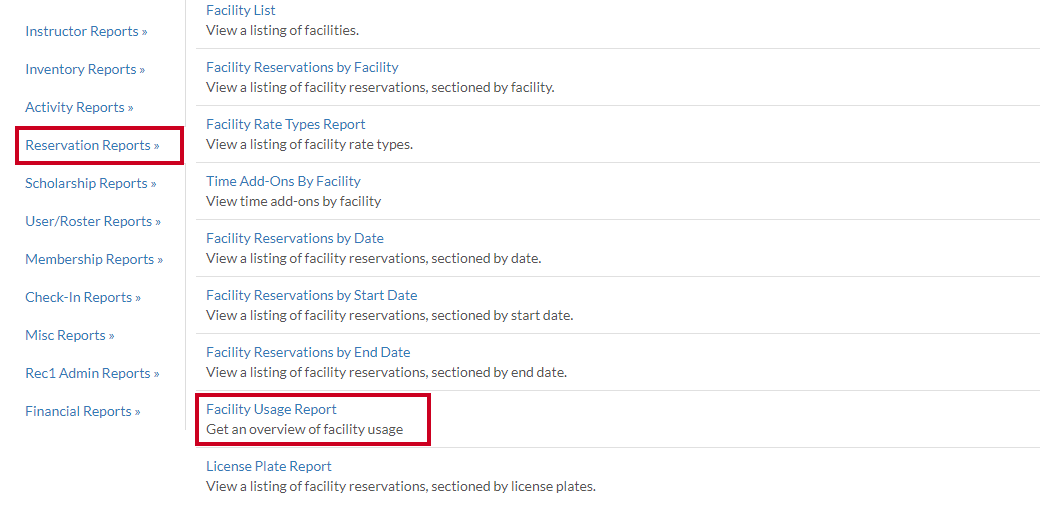Select Reservation Reports in sidebar
1040x511 pixels.
pos(92,145)
